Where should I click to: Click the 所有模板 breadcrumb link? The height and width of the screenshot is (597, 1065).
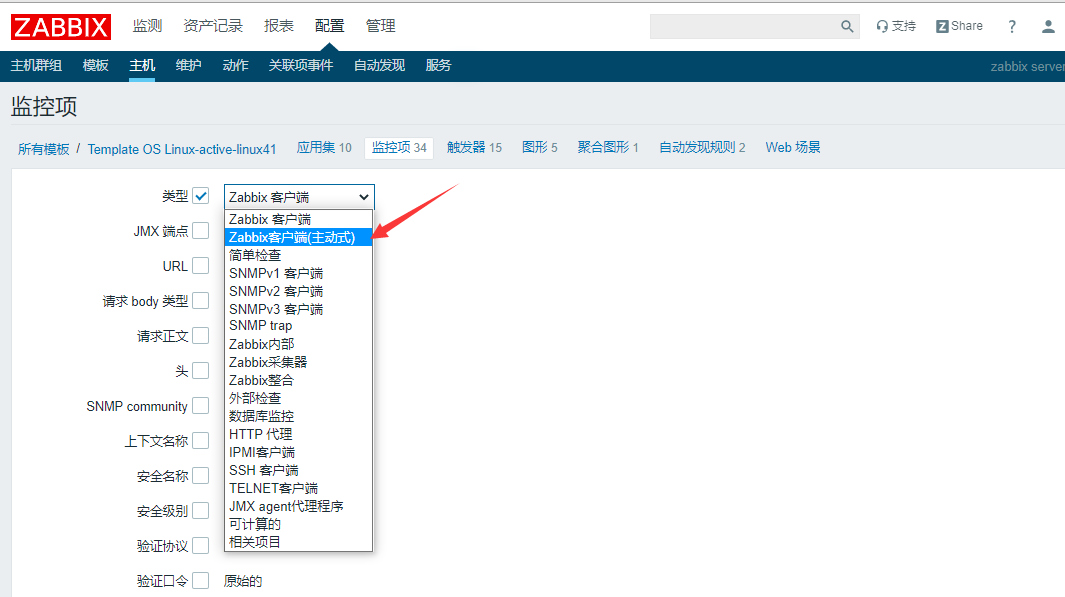(43, 149)
